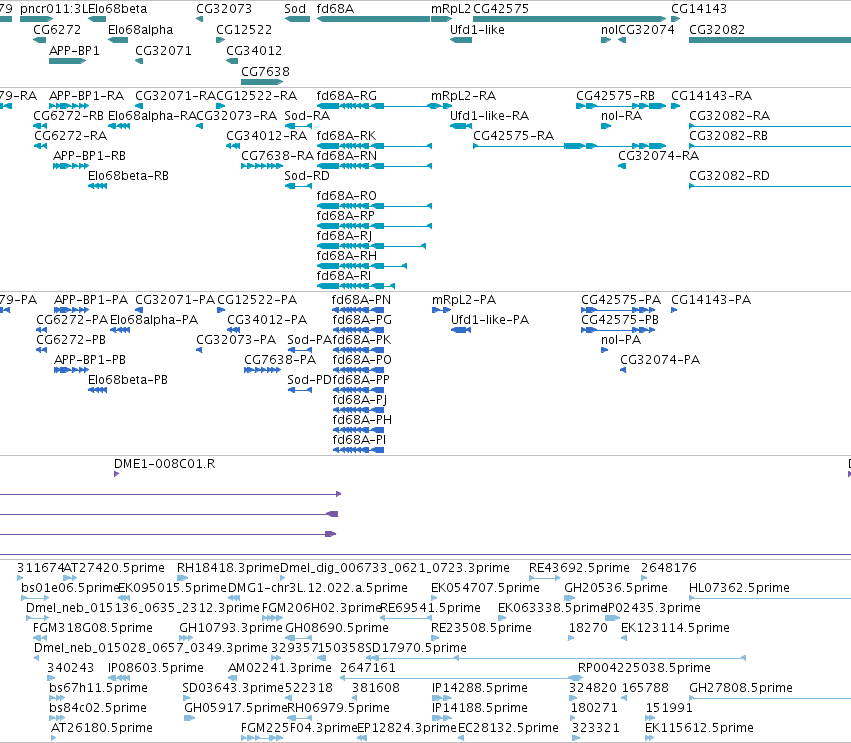
Task: Click the Ufd1-like gene label
Action: 477,30
